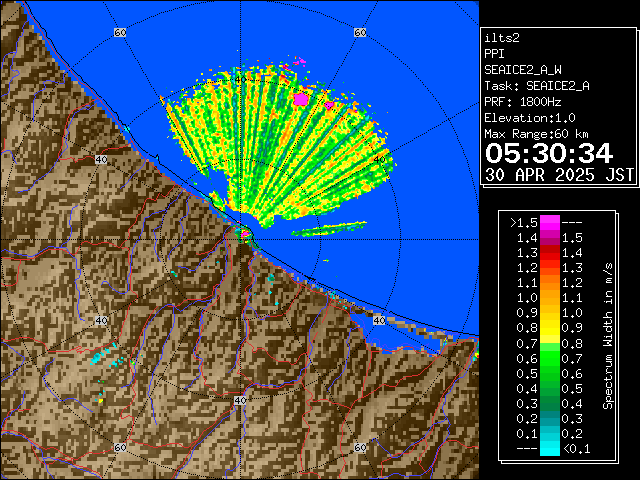Click the '40' label west-northwest over land
This screenshot has width=640, height=480.
tap(101, 160)
